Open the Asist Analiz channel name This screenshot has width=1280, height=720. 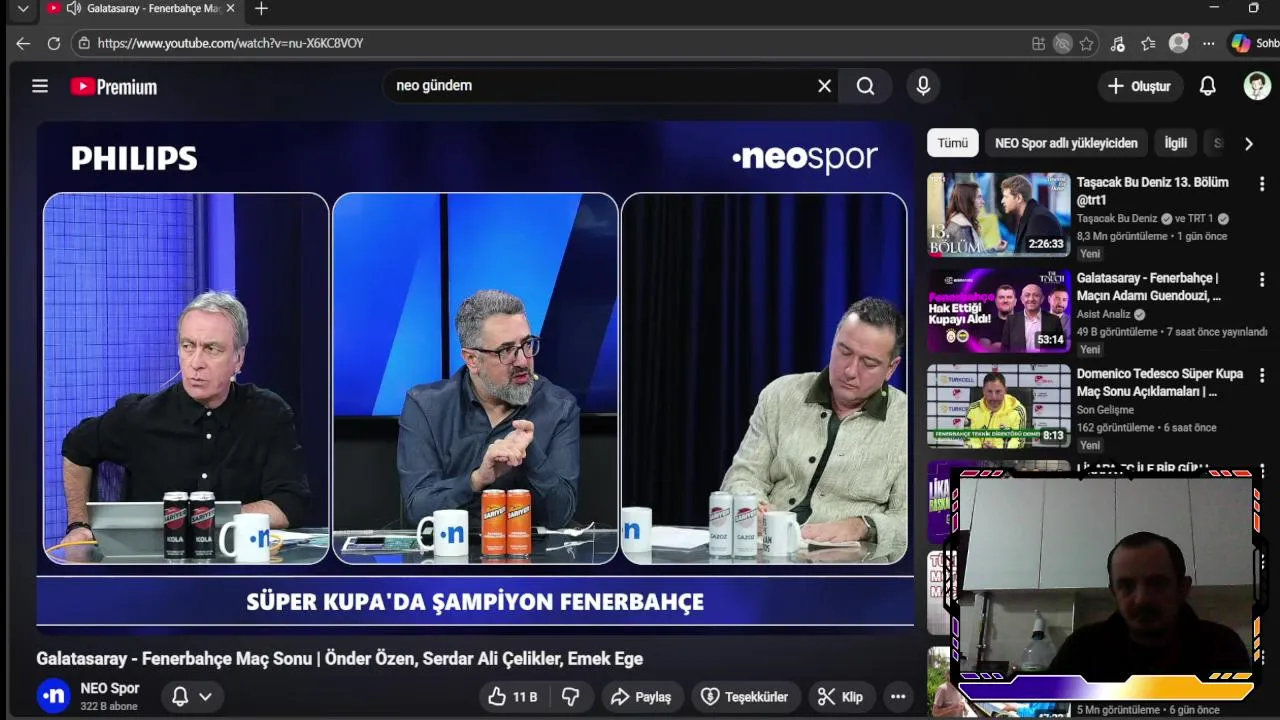pyautogui.click(x=1104, y=314)
